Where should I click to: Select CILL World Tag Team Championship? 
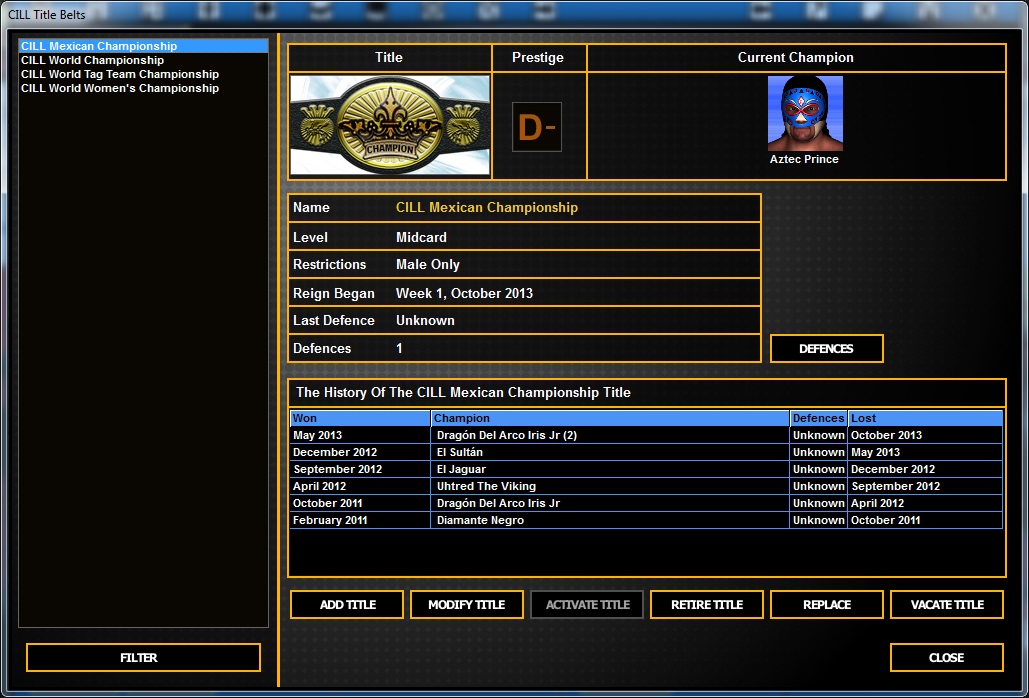119,74
